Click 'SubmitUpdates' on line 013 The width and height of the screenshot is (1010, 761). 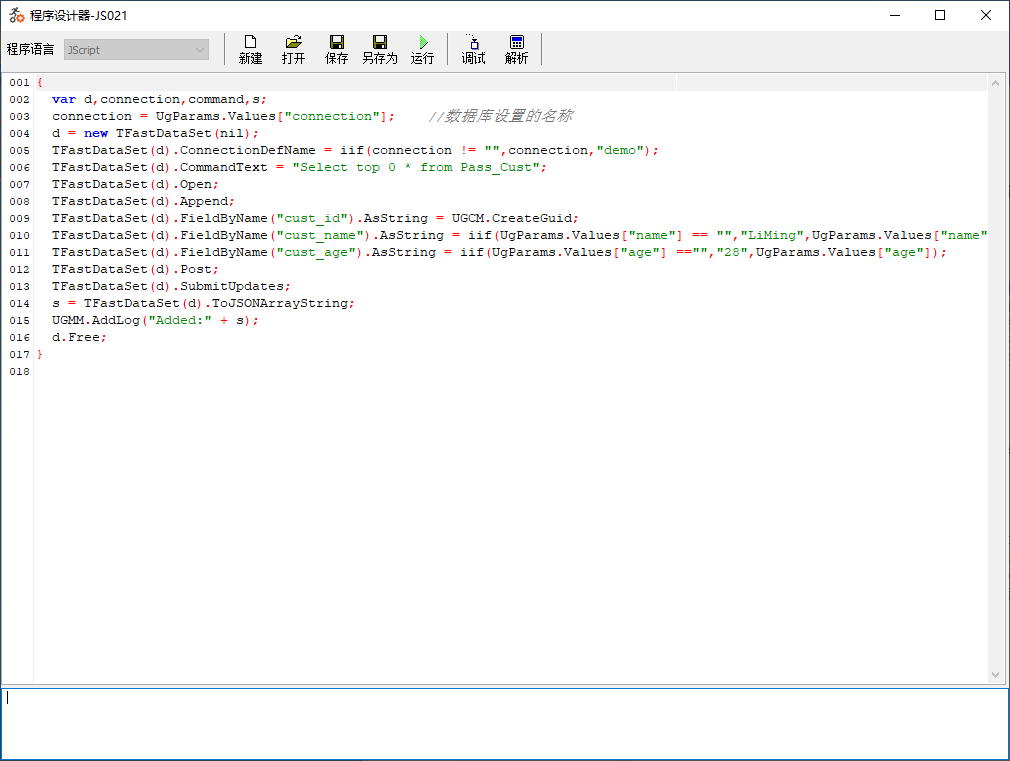(x=232, y=286)
